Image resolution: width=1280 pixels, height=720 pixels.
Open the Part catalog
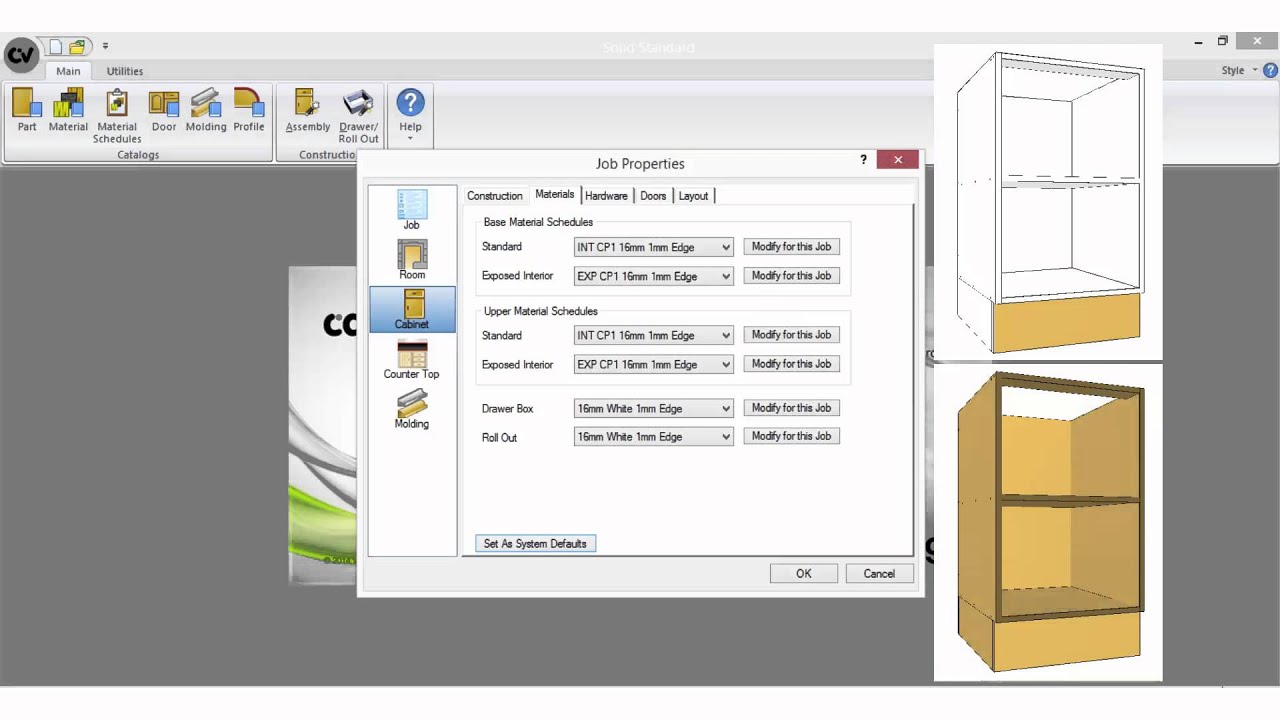(27, 110)
